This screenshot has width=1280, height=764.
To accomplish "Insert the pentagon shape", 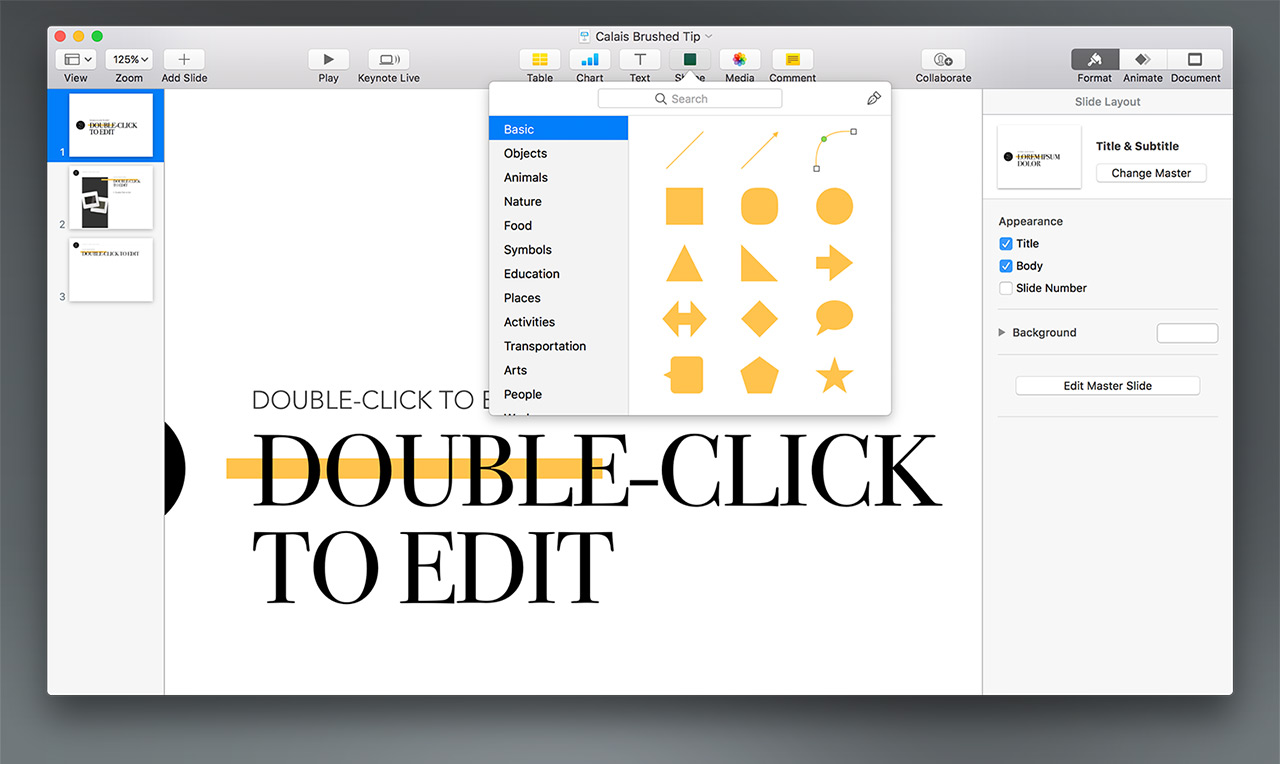I will 759,376.
